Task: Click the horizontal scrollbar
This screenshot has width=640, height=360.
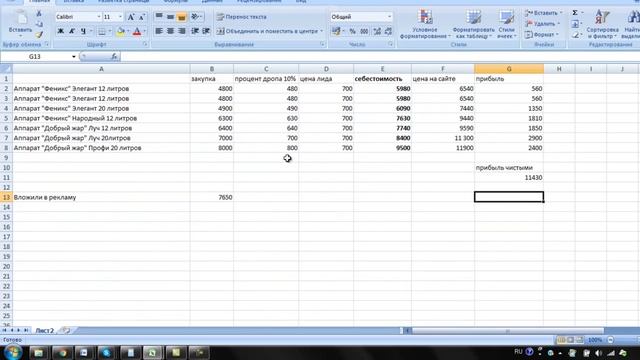Action: [508, 331]
